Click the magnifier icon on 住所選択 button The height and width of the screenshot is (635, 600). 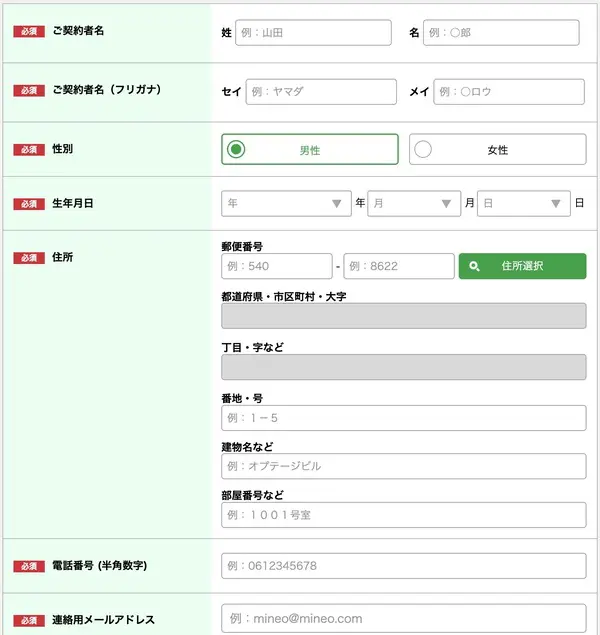pyautogui.click(x=474, y=266)
